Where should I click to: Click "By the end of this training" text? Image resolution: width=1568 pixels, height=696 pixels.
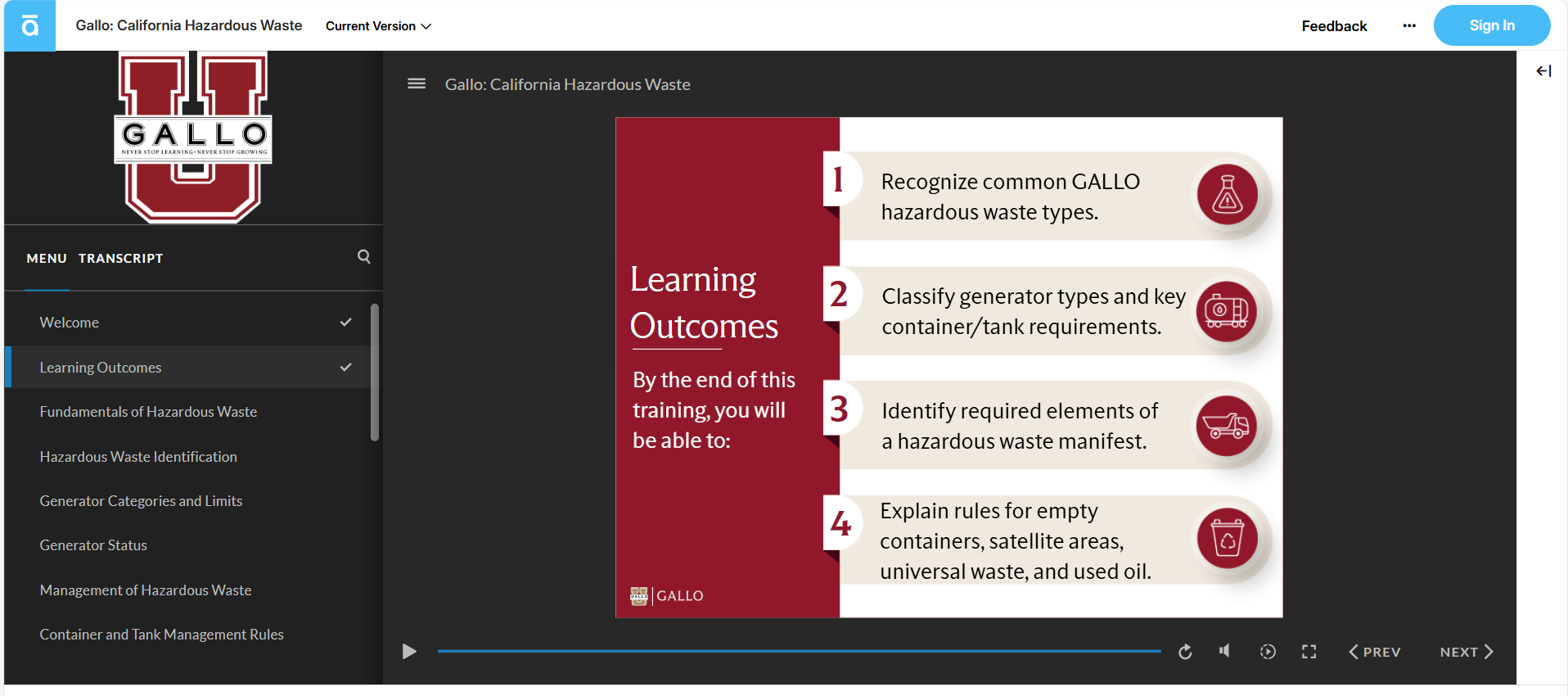pos(714,410)
